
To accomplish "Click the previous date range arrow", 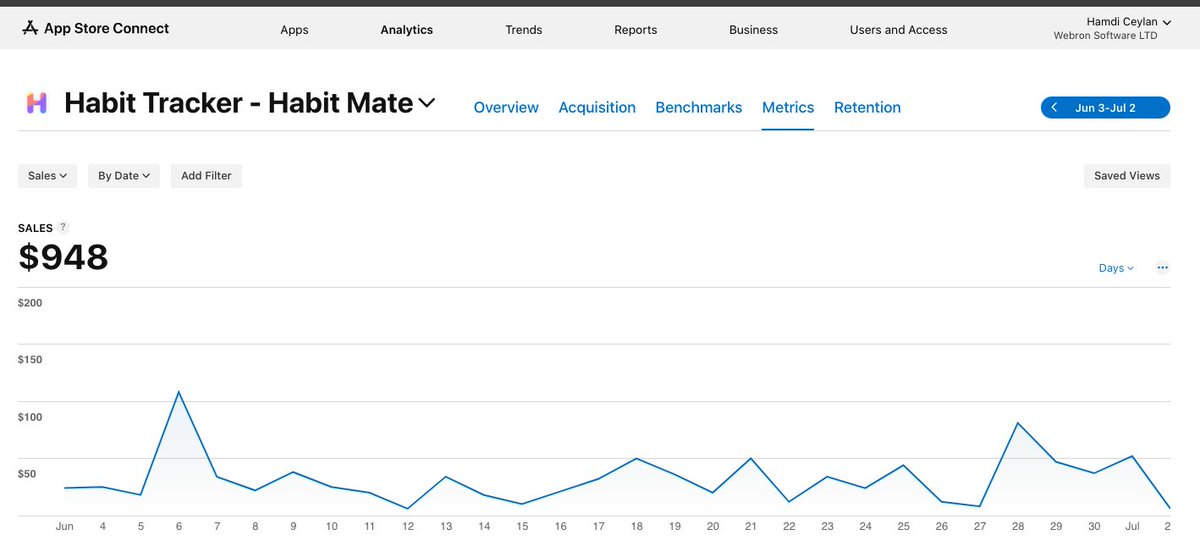I will 1054,107.
